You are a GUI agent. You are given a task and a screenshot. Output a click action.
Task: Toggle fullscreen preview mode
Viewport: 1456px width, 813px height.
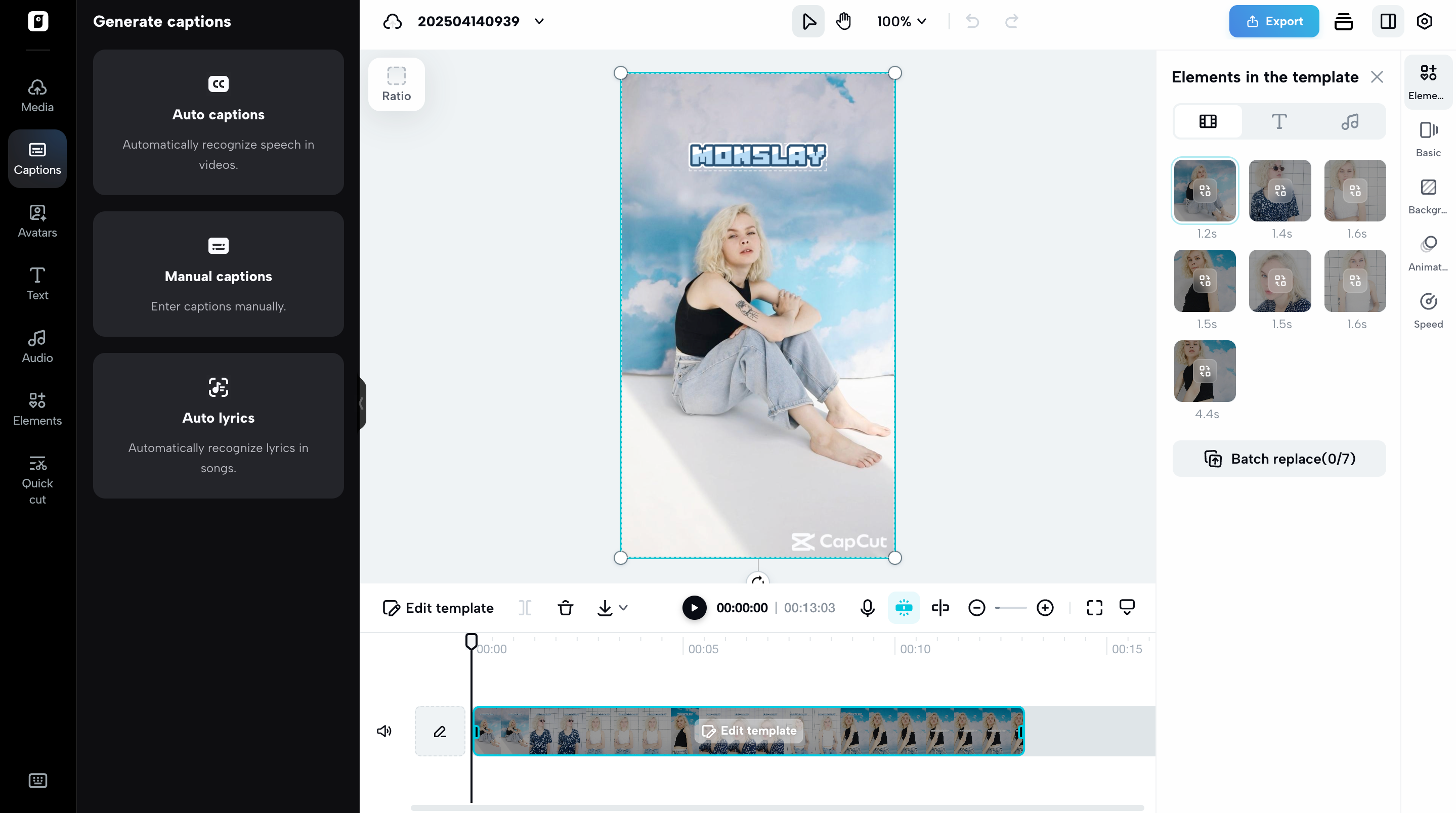1094,607
